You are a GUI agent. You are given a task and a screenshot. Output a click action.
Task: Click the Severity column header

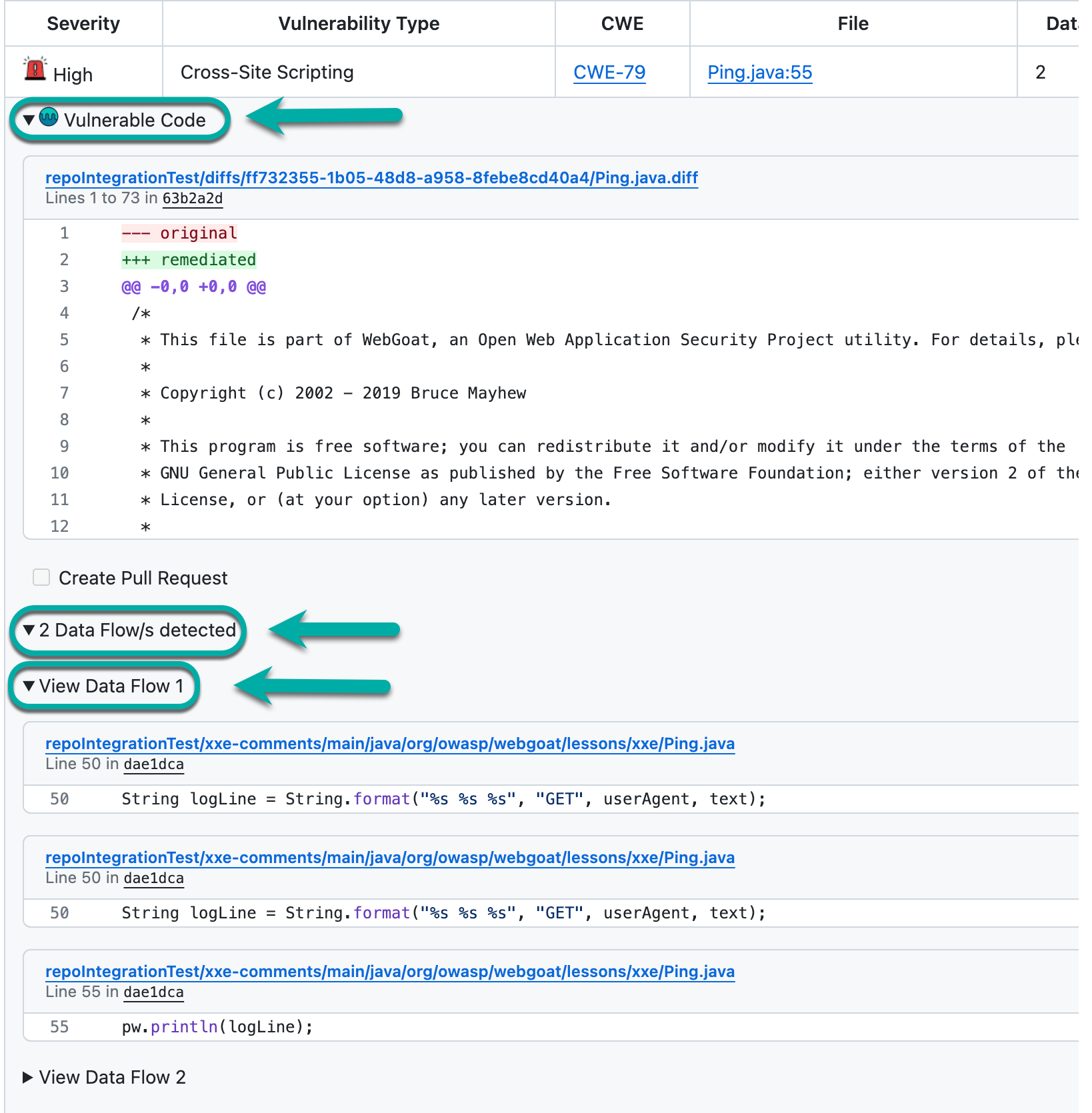pyautogui.click(x=83, y=23)
